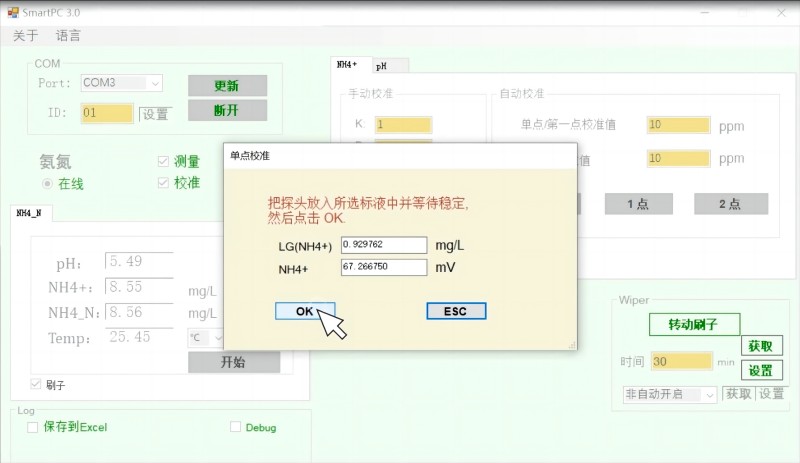This screenshot has height=463, width=800.
Task: Click the 转动刷子 button
Action: pos(694,324)
